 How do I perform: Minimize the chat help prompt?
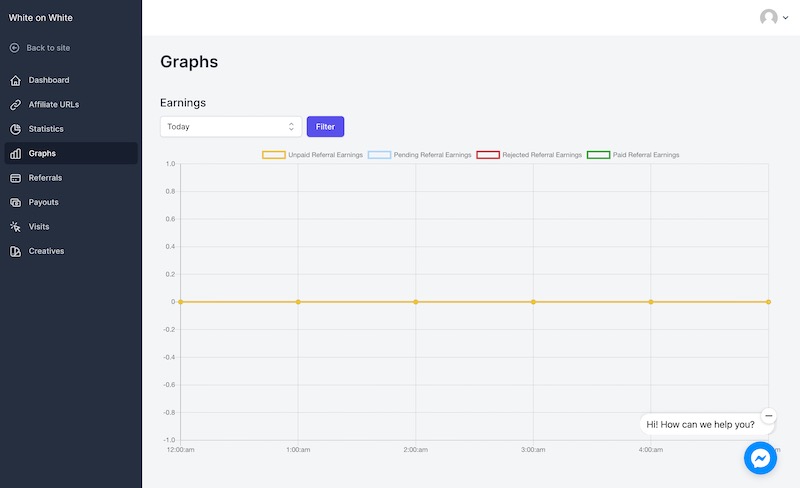tap(768, 416)
